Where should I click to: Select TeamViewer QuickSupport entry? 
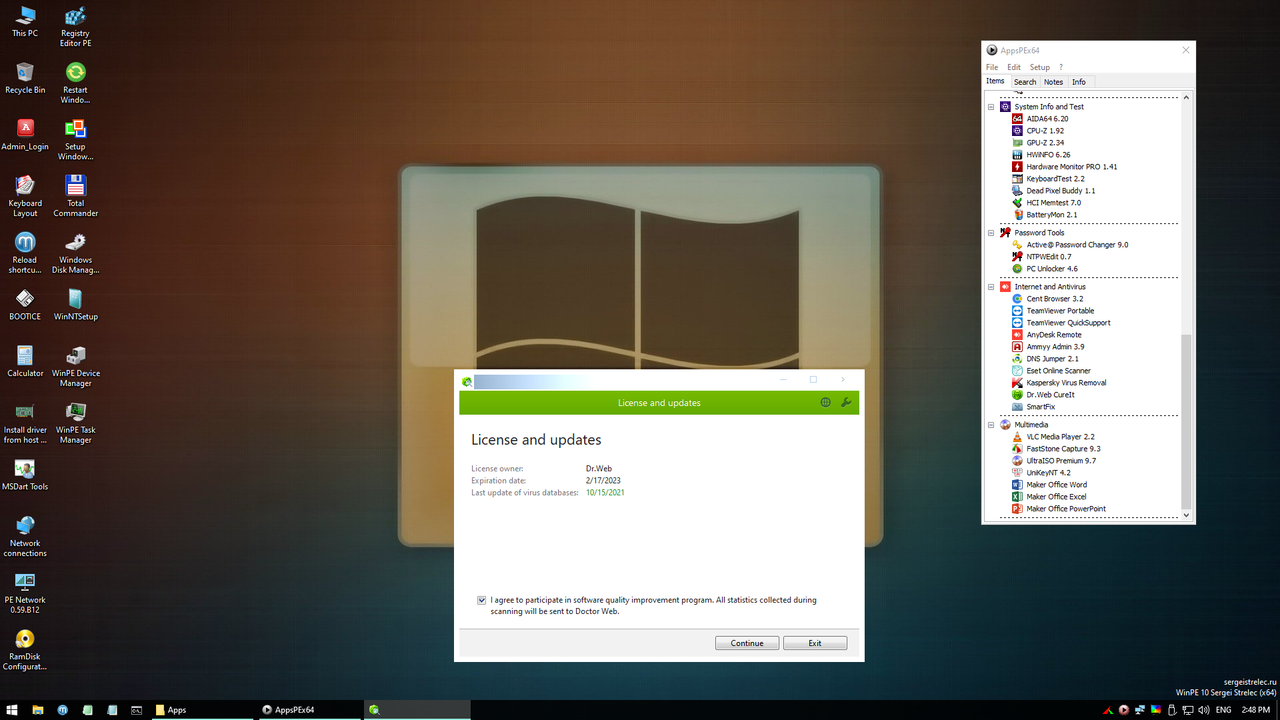pos(1061,322)
